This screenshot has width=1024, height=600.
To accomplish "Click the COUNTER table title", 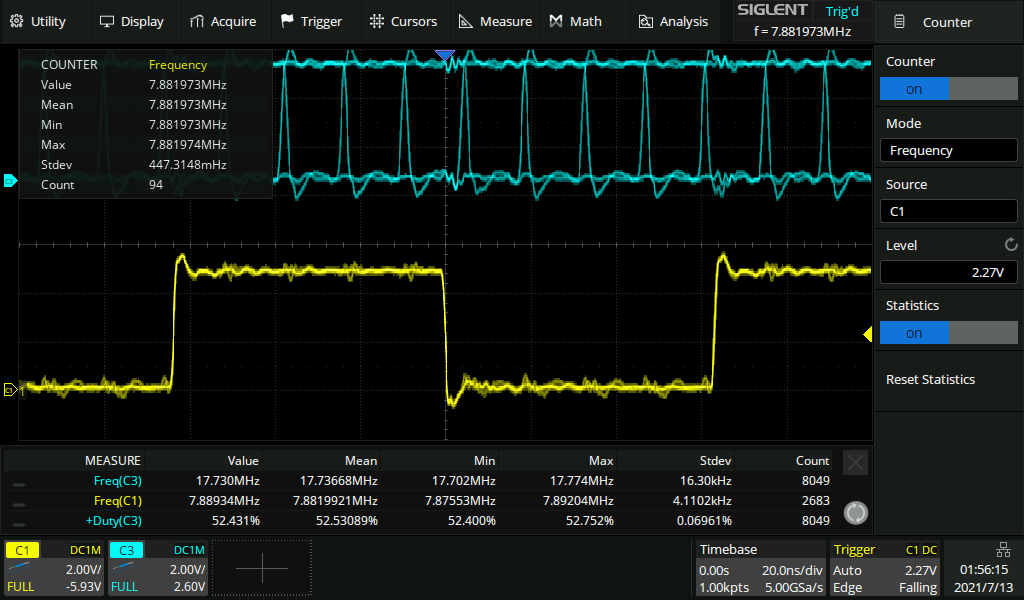I will (69, 65).
